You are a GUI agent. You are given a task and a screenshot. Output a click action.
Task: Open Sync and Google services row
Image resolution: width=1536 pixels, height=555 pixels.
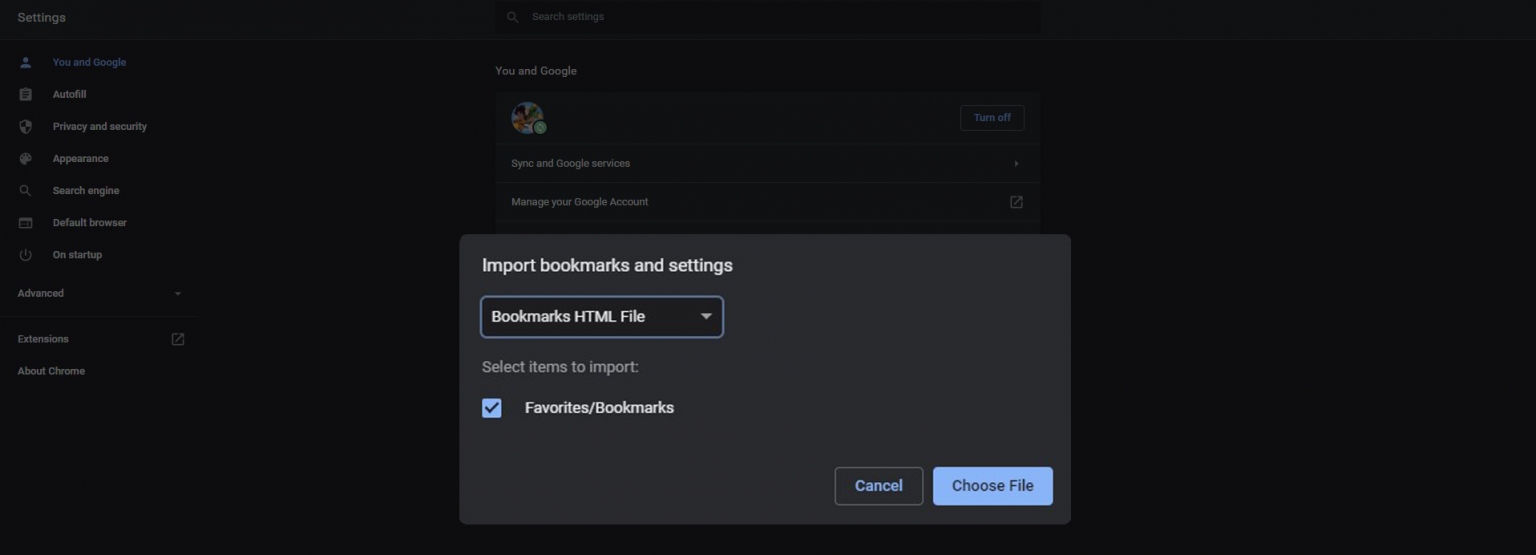767,163
